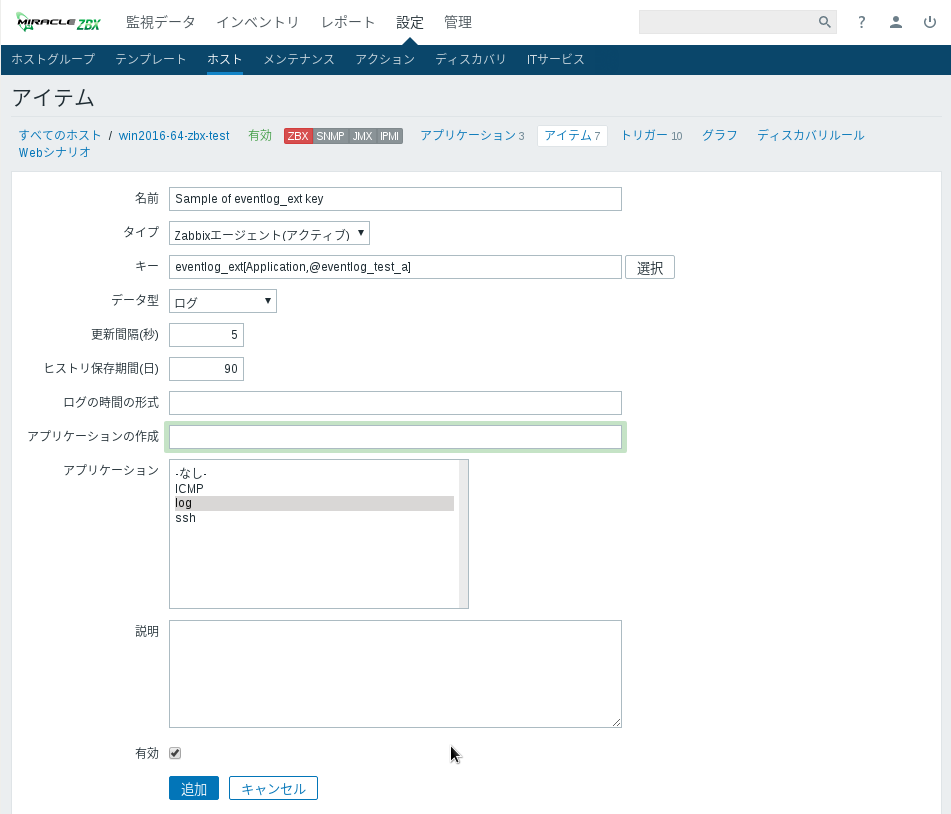
Task: Toggle the 有効 checkbox
Action: point(175,753)
